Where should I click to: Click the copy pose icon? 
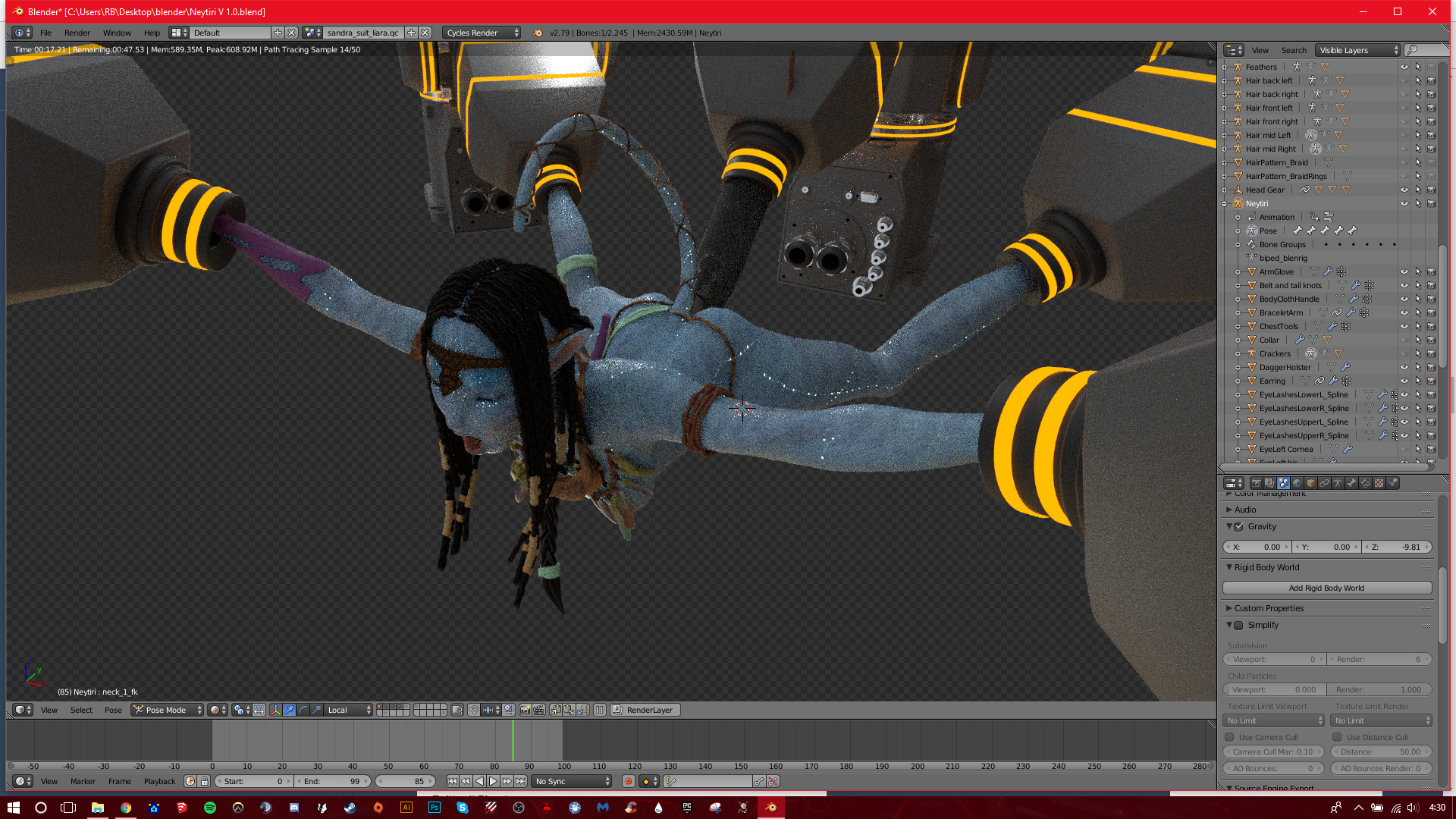[555, 710]
